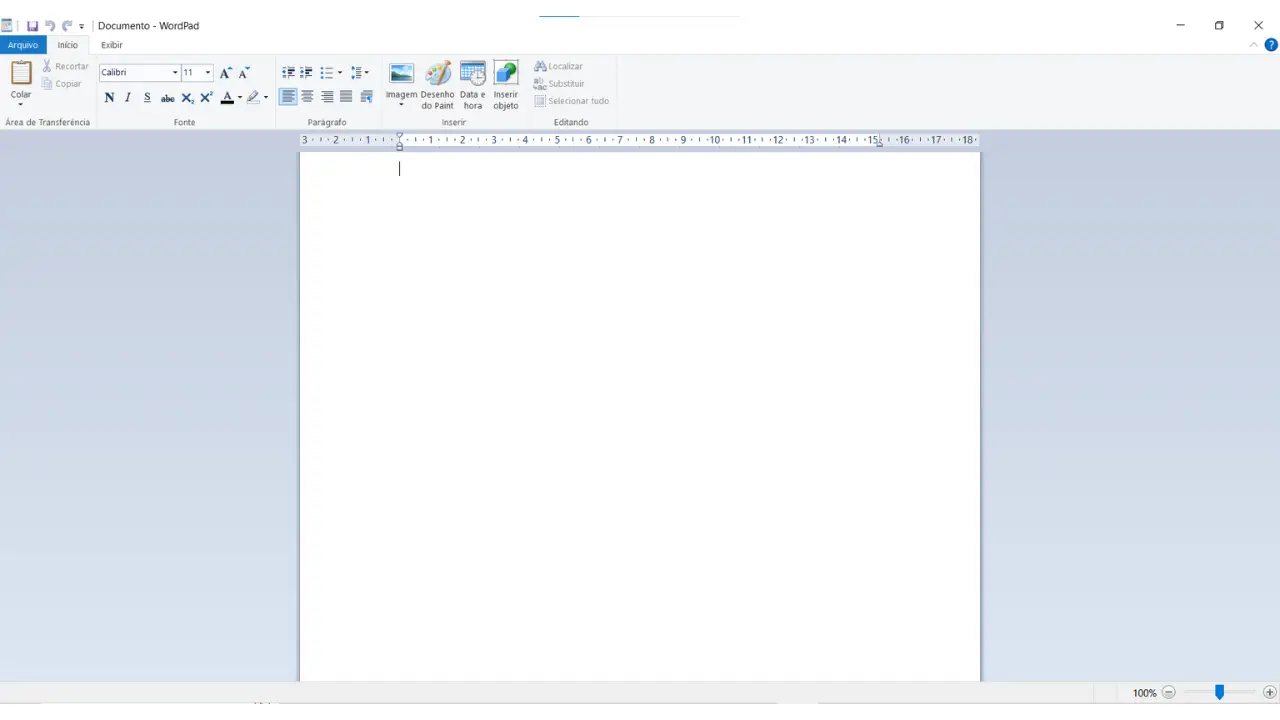Click in the blank document page
Viewport: 1280px width, 720px height.
[640, 417]
